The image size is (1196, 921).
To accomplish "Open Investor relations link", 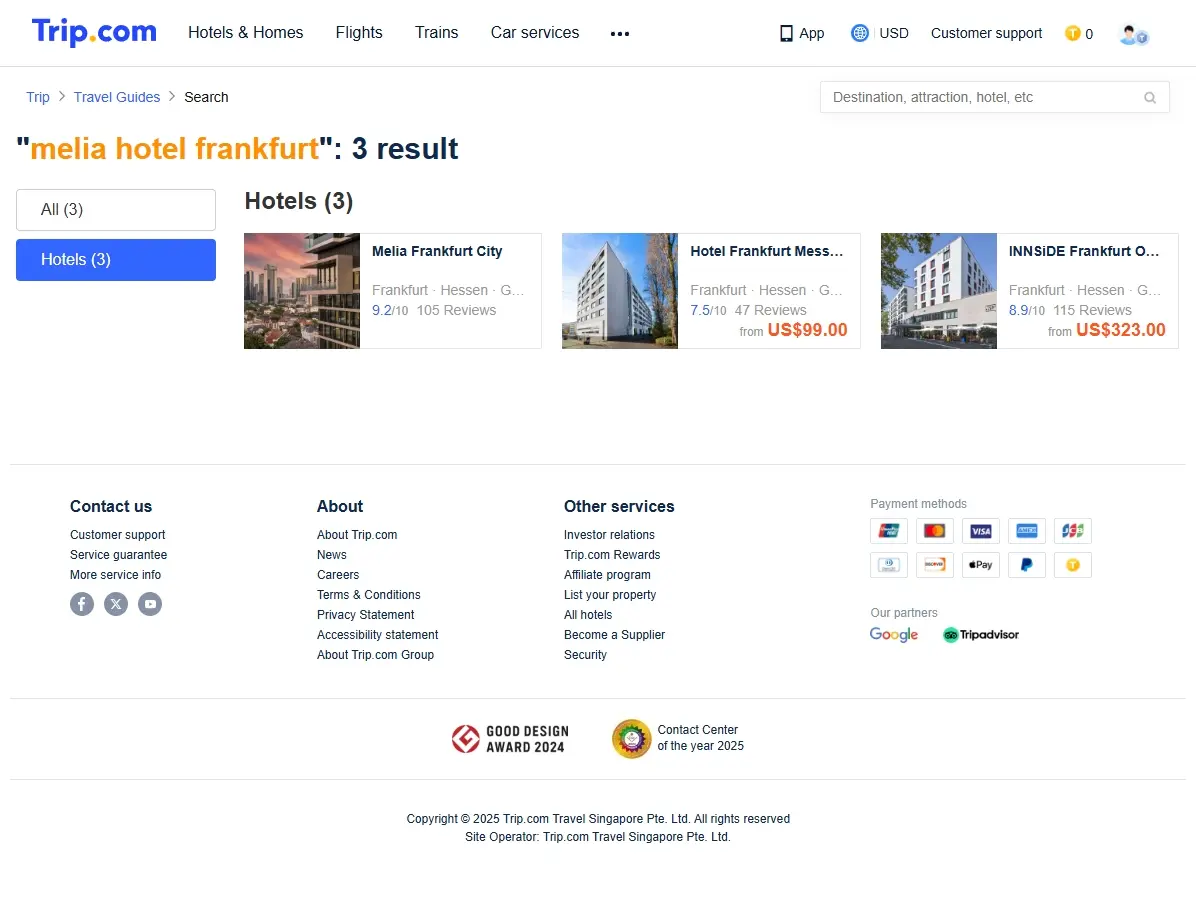I will pyautogui.click(x=609, y=535).
